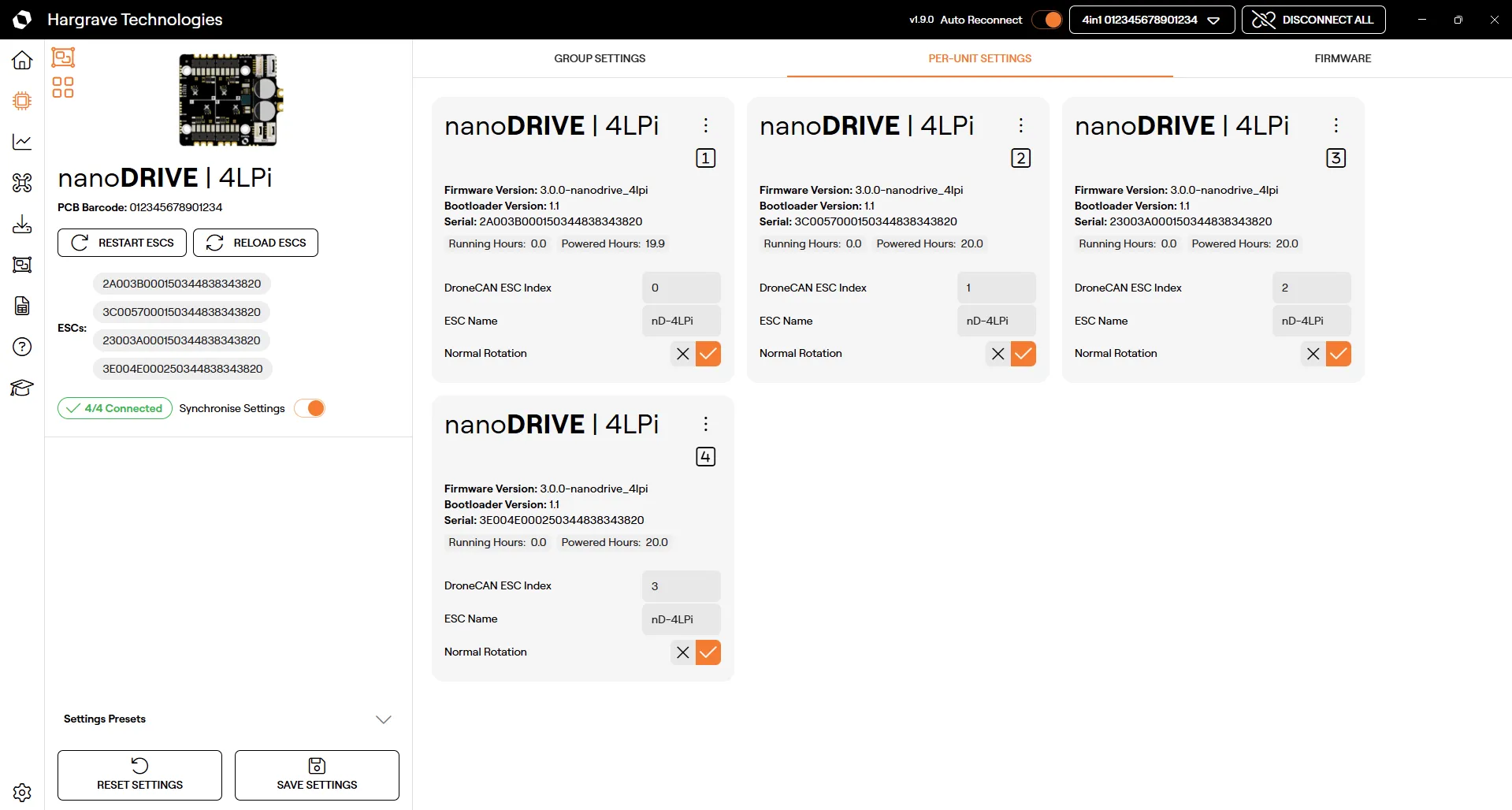Go to Home in sidebar
The image size is (1512, 810).
(22, 60)
